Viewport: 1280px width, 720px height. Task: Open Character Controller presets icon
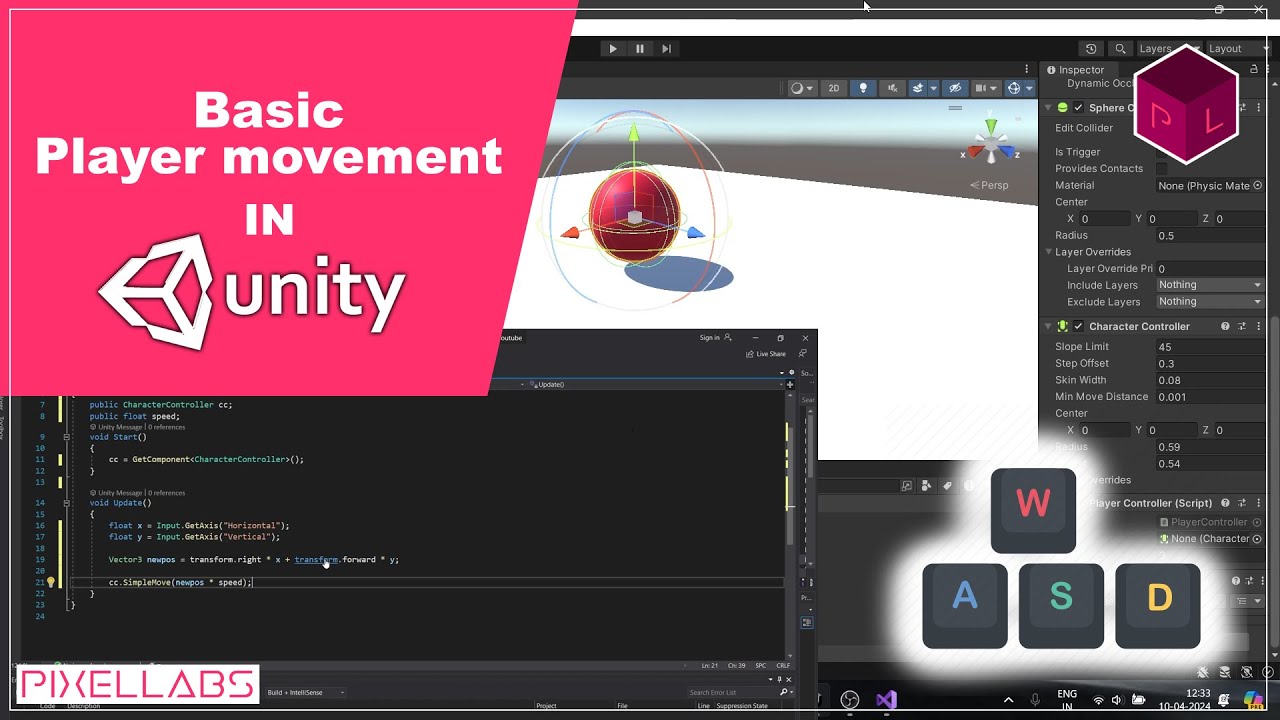click(1242, 326)
